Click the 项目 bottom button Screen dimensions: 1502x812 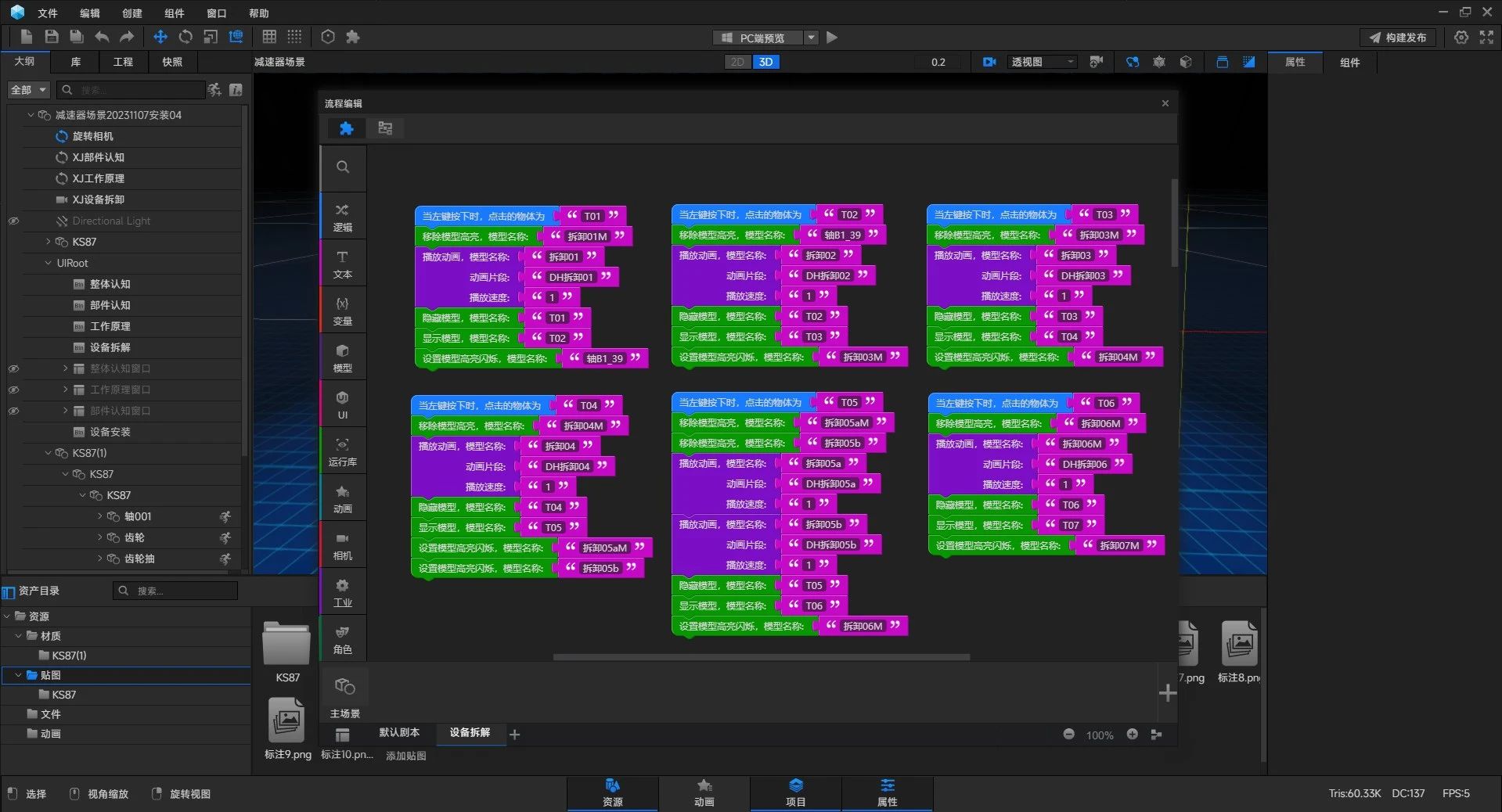pos(796,792)
